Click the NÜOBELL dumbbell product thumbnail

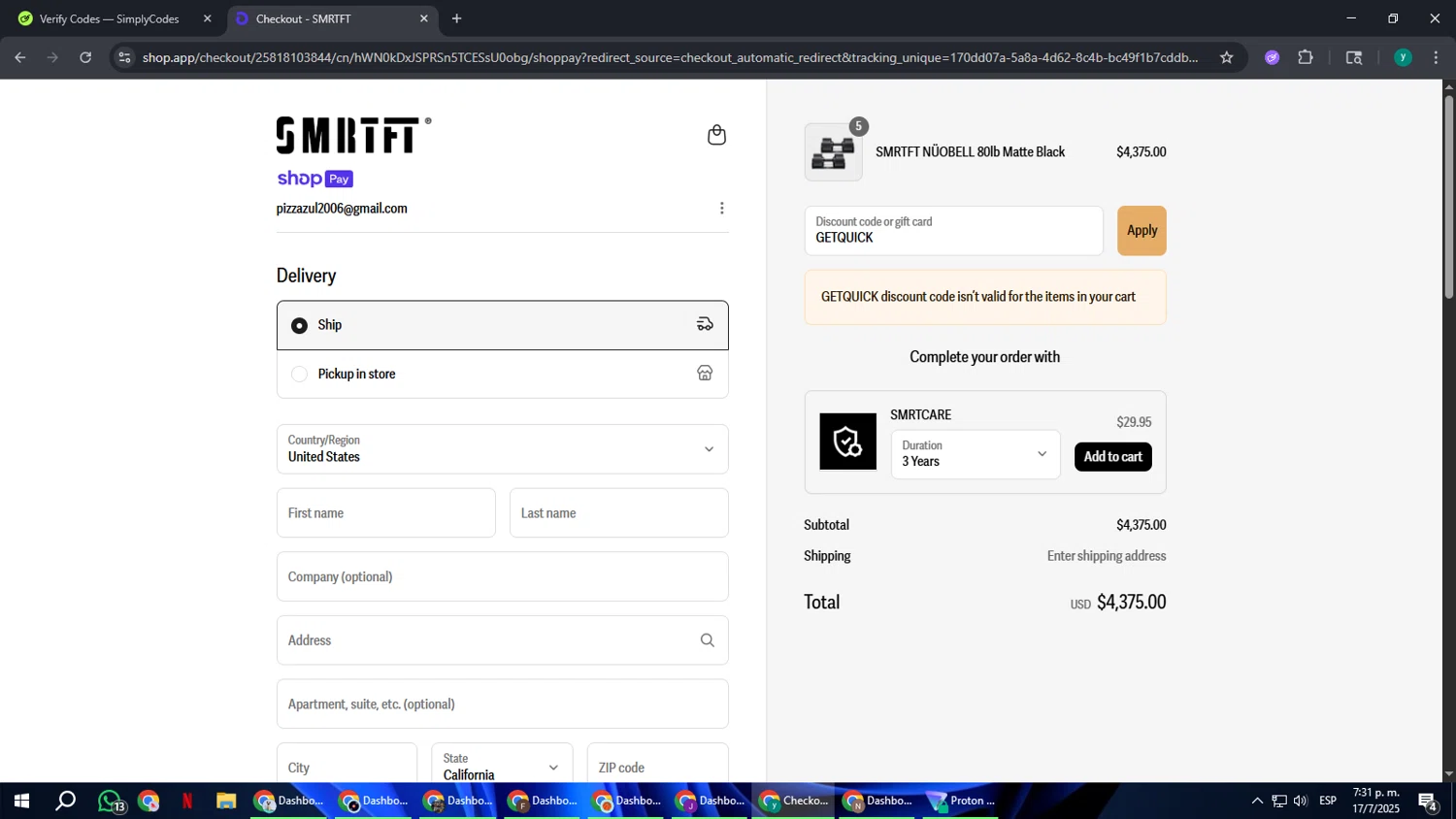click(x=833, y=152)
